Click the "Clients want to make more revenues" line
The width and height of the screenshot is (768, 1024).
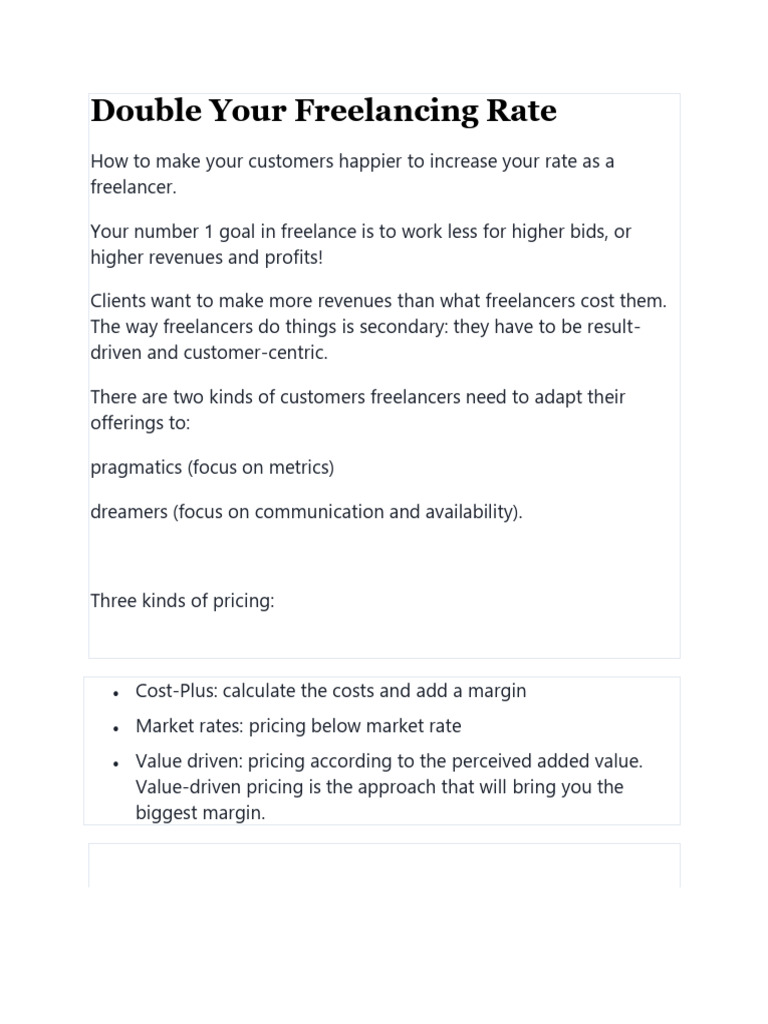coord(378,301)
